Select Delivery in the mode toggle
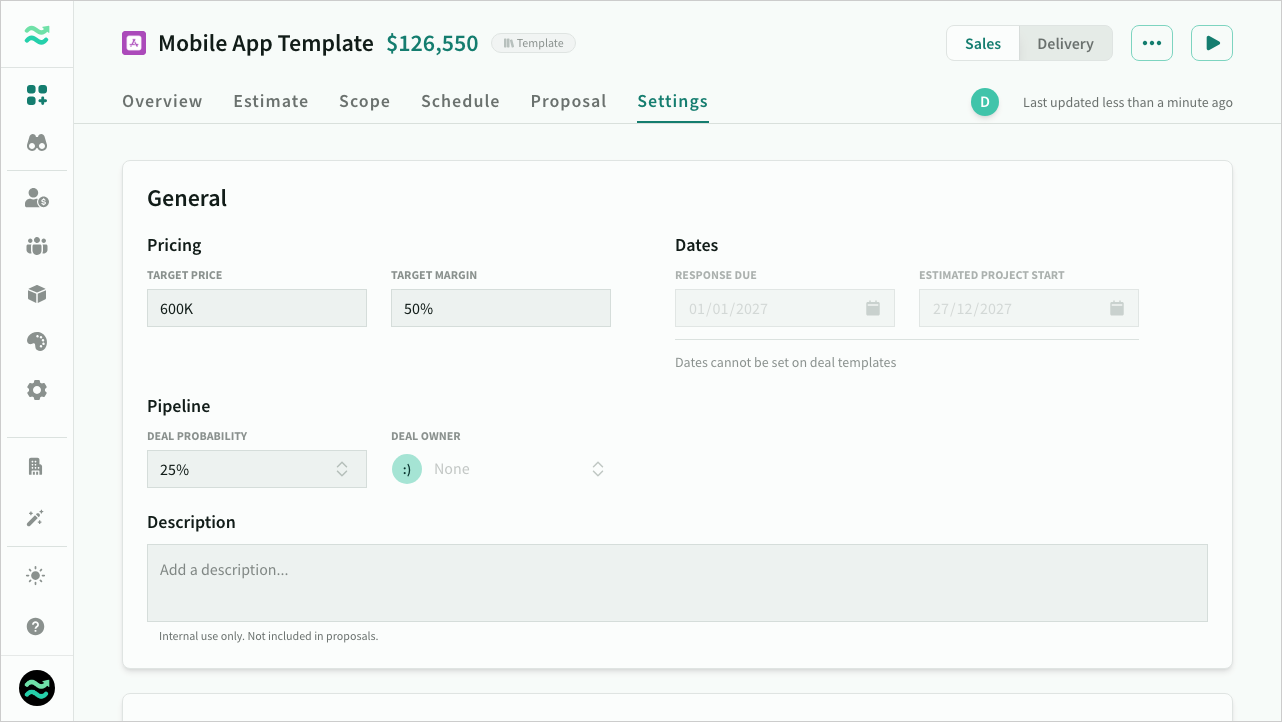This screenshot has height=722, width=1282. click(x=1065, y=43)
